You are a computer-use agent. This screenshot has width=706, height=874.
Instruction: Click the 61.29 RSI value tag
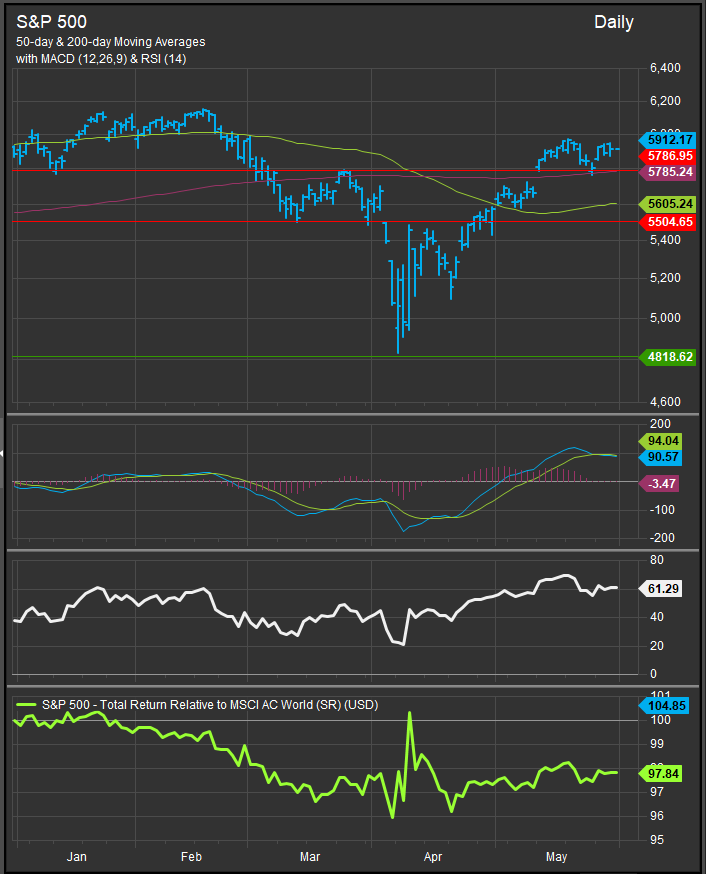coord(661,589)
